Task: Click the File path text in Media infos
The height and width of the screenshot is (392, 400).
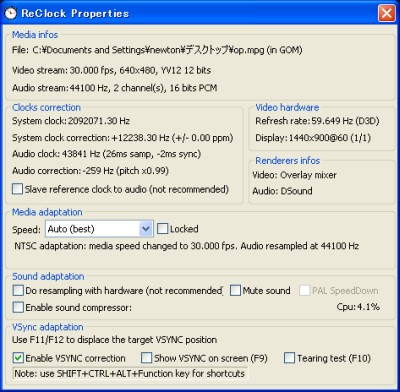Action: click(157, 50)
